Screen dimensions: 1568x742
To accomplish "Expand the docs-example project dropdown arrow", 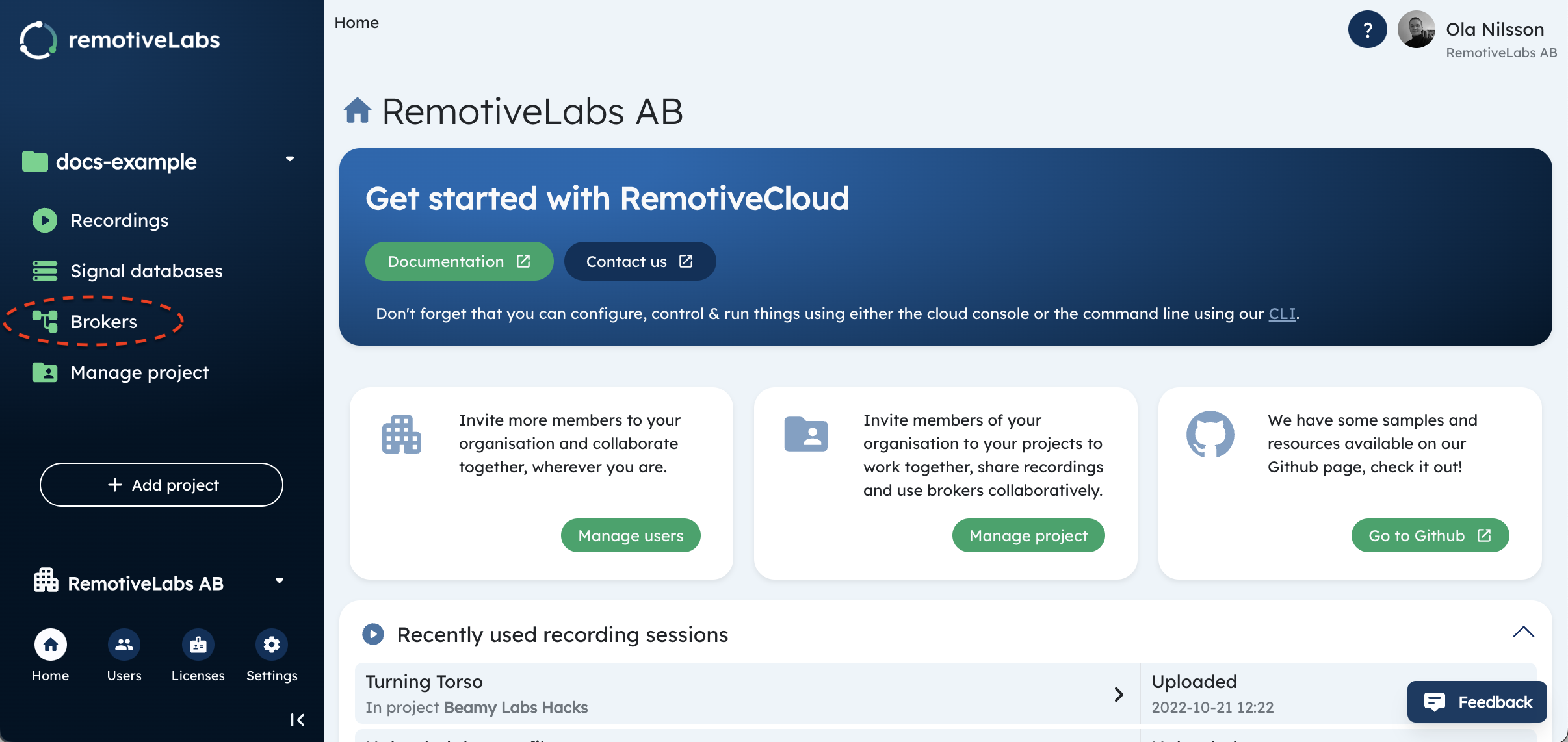I will (290, 159).
